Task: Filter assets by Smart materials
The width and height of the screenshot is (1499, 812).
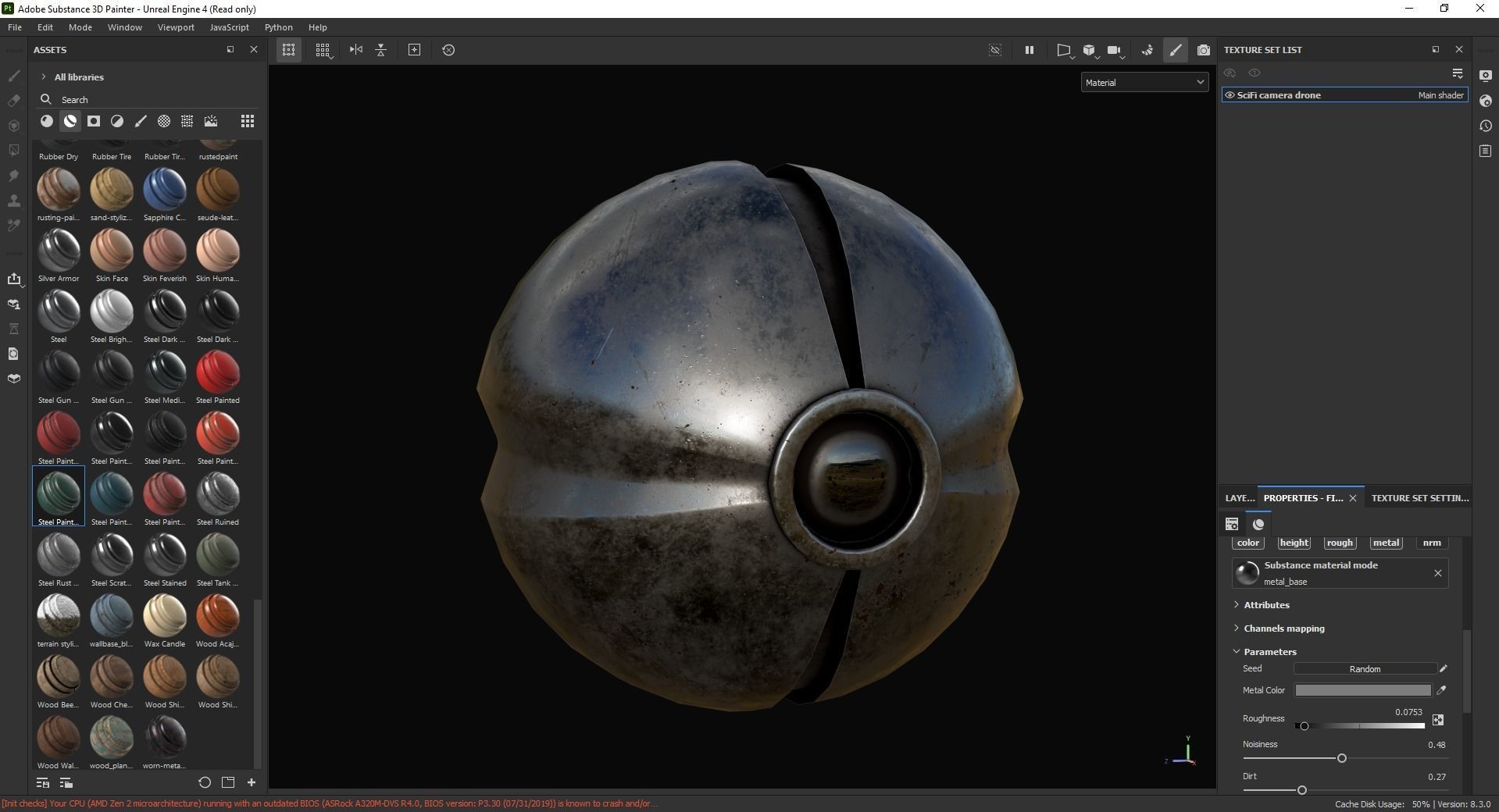Action: [x=70, y=121]
